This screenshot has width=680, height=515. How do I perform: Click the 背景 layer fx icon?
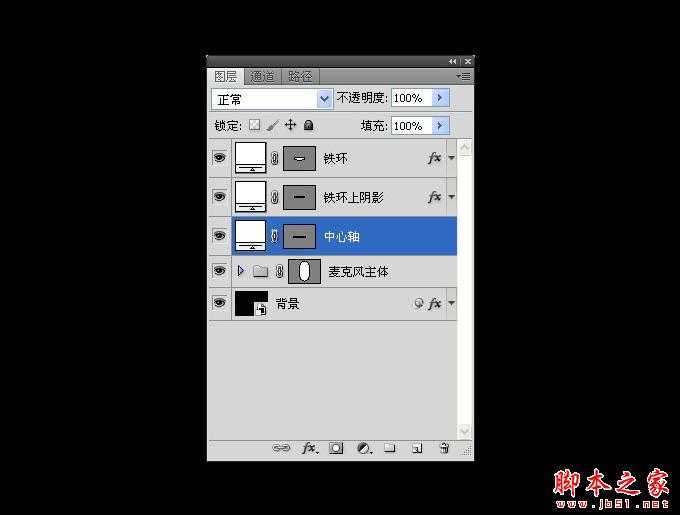[x=435, y=303]
